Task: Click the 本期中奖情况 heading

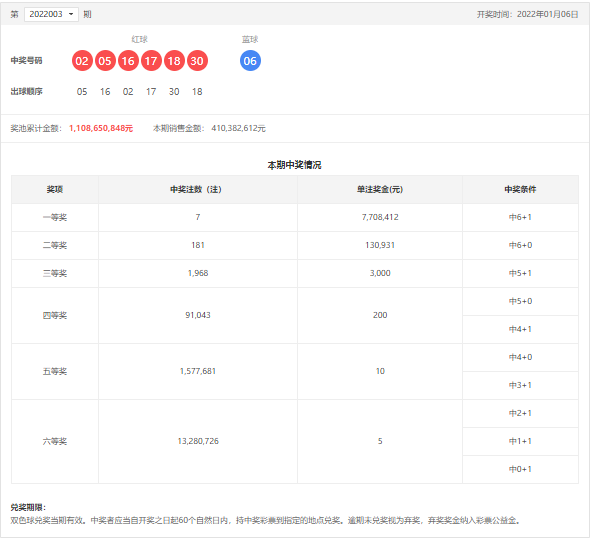Action: click(x=294, y=165)
